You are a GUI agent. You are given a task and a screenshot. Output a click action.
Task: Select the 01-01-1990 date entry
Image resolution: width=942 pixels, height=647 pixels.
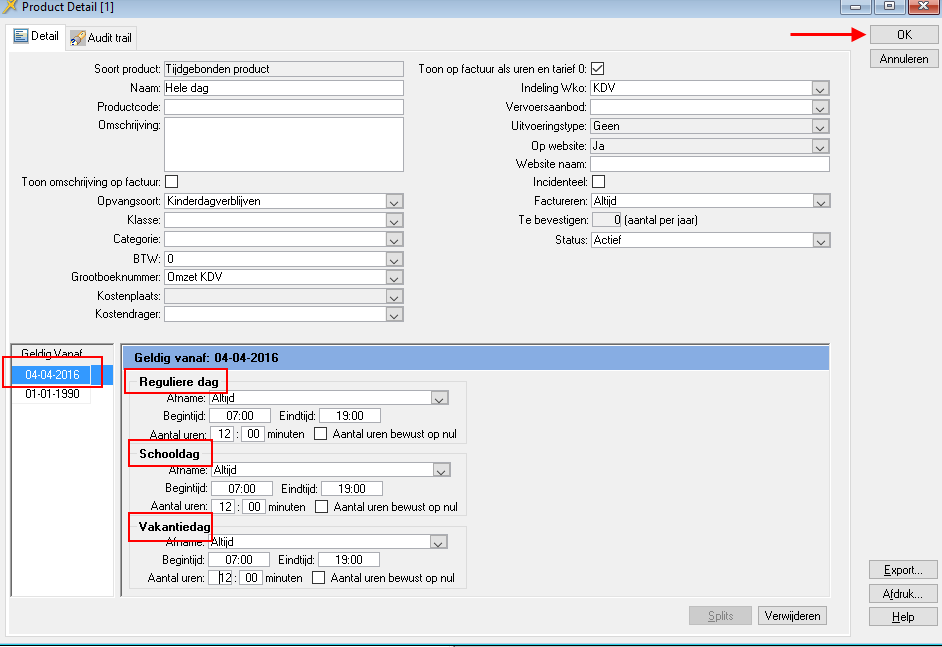click(52, 394)
